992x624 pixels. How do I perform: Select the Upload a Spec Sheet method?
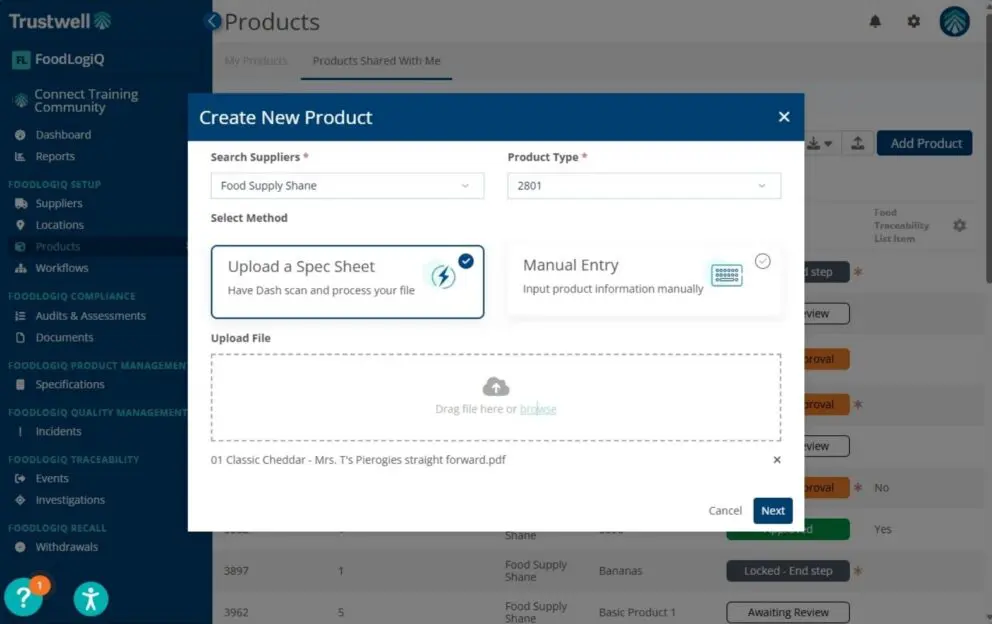click(x=347, y=282)
